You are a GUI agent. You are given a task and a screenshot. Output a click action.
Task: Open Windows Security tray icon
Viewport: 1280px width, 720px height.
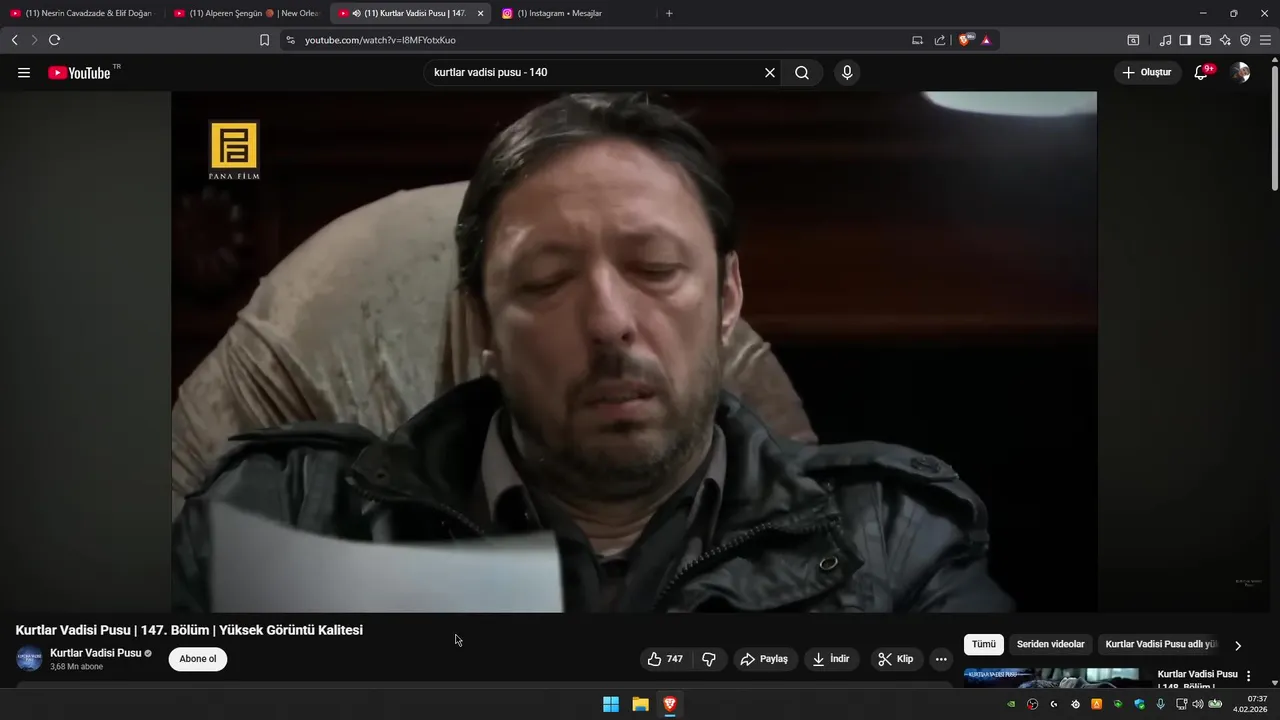pos(1139,704)
